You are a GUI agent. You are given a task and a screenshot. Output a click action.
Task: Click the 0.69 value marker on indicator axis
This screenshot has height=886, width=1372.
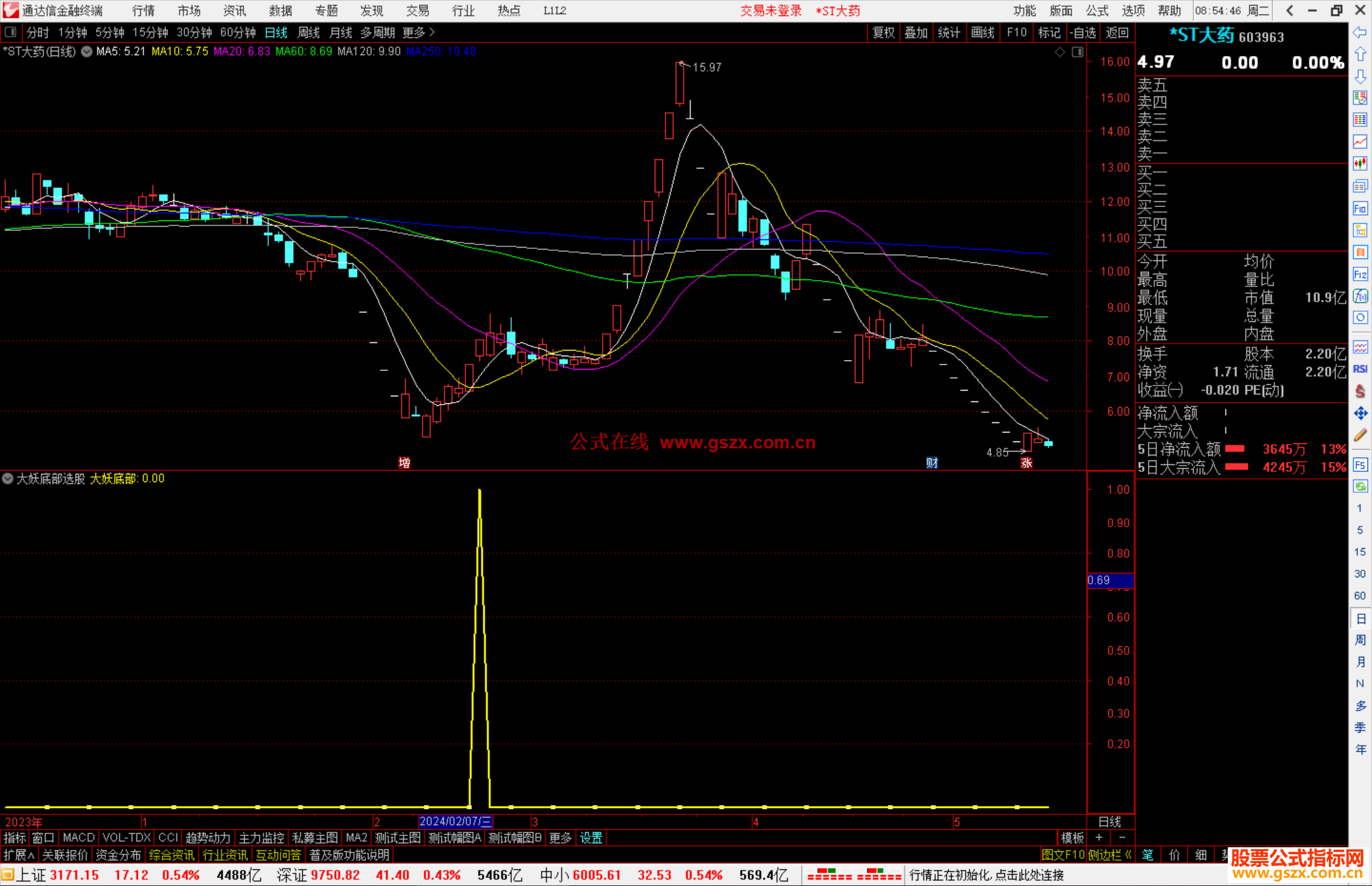point(1110,580)
